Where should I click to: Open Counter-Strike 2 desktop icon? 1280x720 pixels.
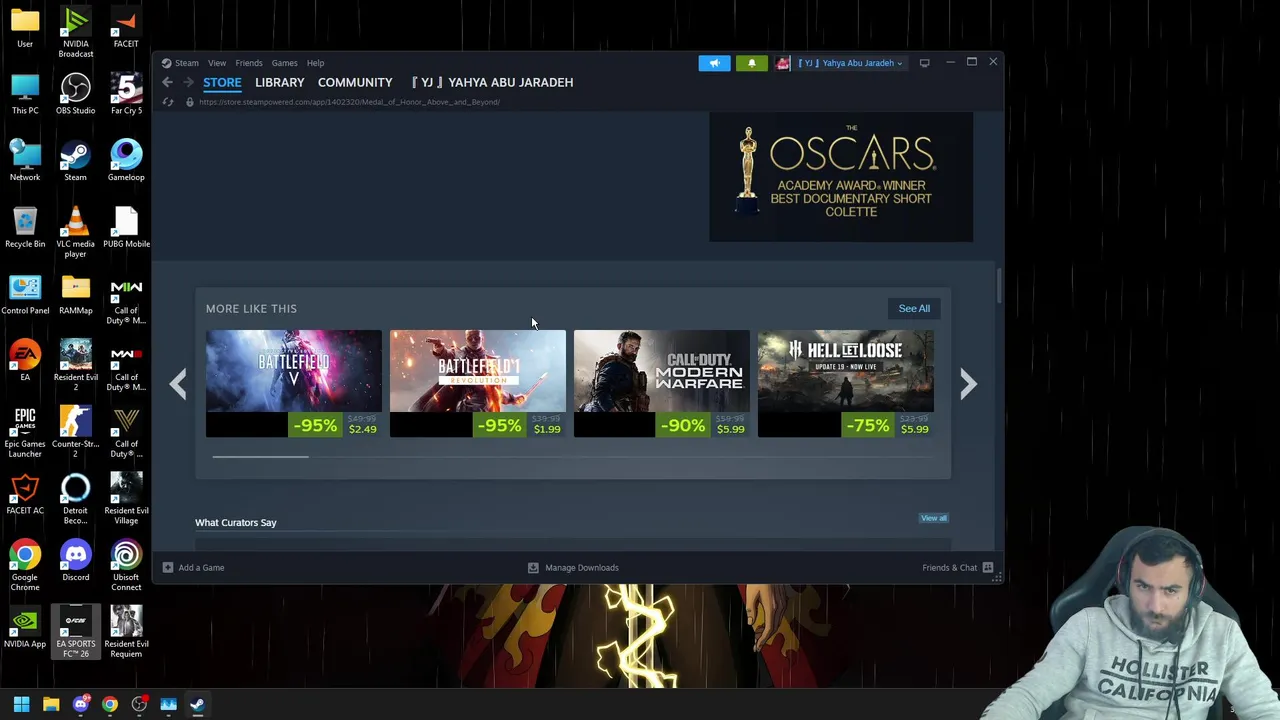tap(75, 432)
